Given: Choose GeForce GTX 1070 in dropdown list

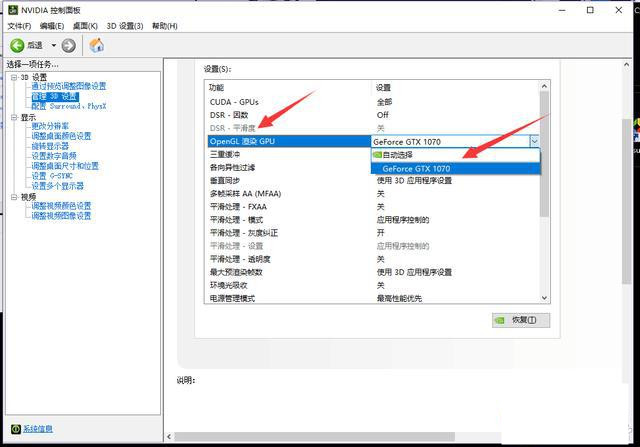Looking at the screenshot, I should coord(455,169).
